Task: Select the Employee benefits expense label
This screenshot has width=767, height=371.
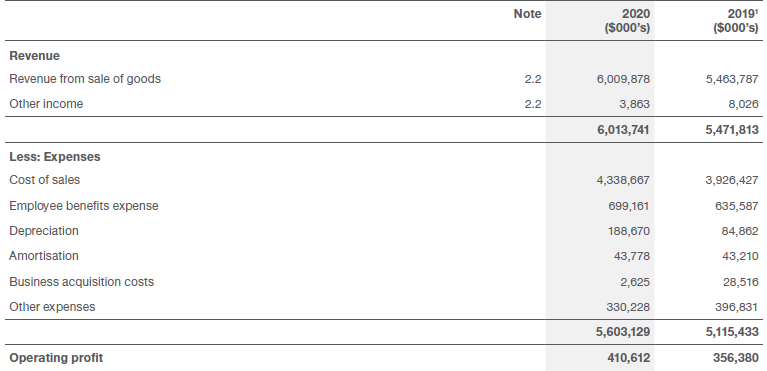Action: coord(84,206)
